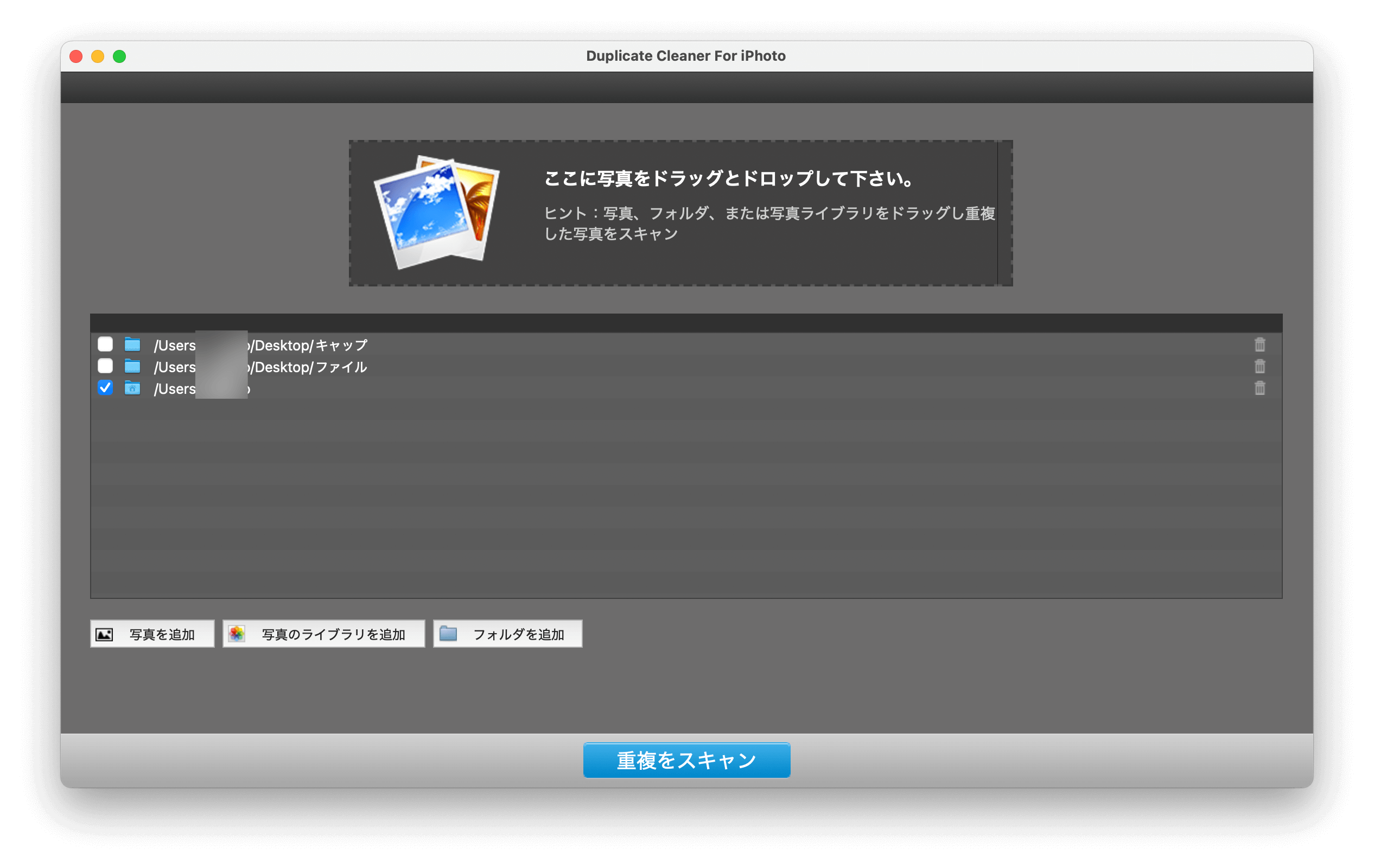1374x868 pixels.
Task: Click the stacked photos image in drop zone
Action: pyautogui.click(x=437, y=212)
